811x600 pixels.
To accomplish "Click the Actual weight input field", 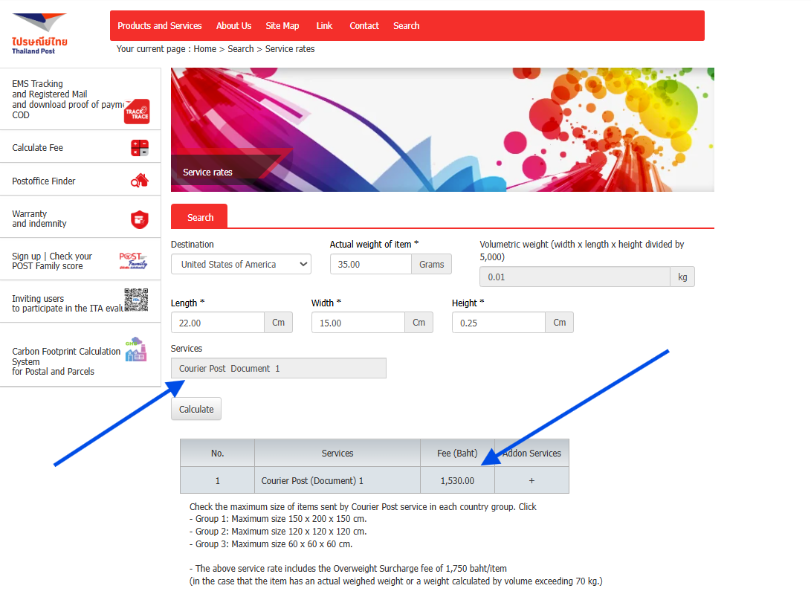I will [x=370, y=264].
